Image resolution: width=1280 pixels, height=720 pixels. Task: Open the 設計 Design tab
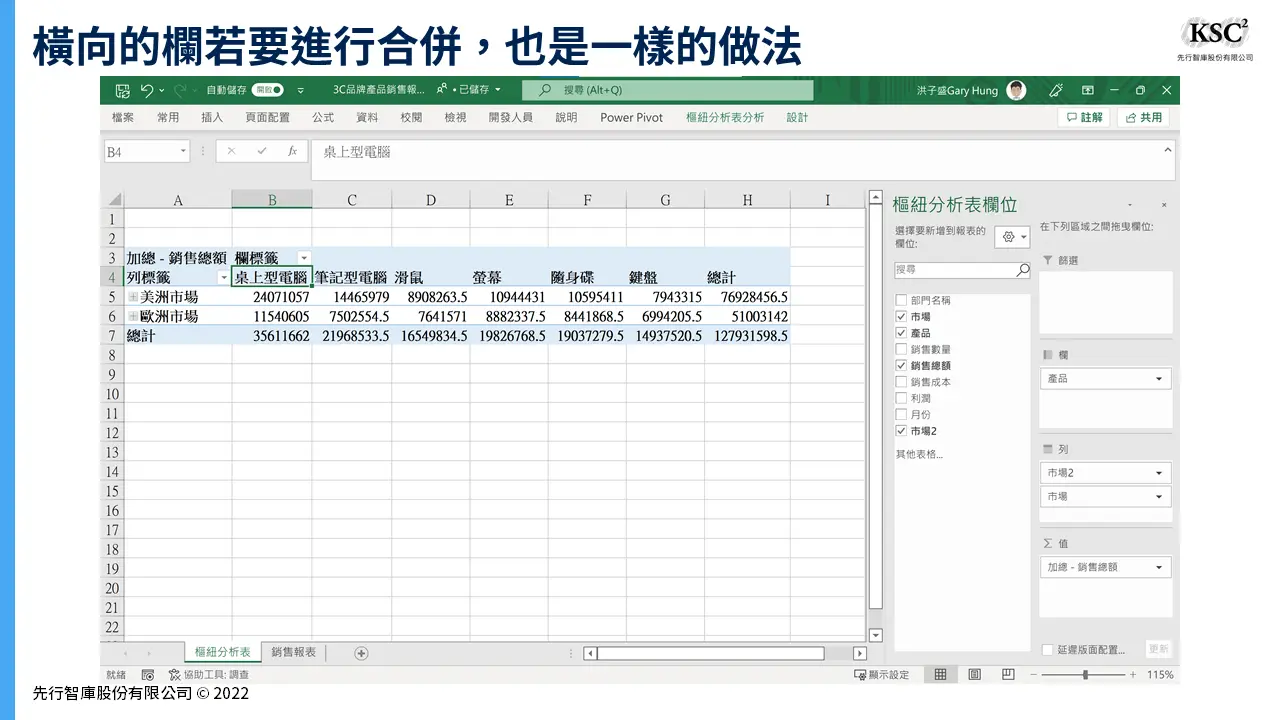[797, 117]
